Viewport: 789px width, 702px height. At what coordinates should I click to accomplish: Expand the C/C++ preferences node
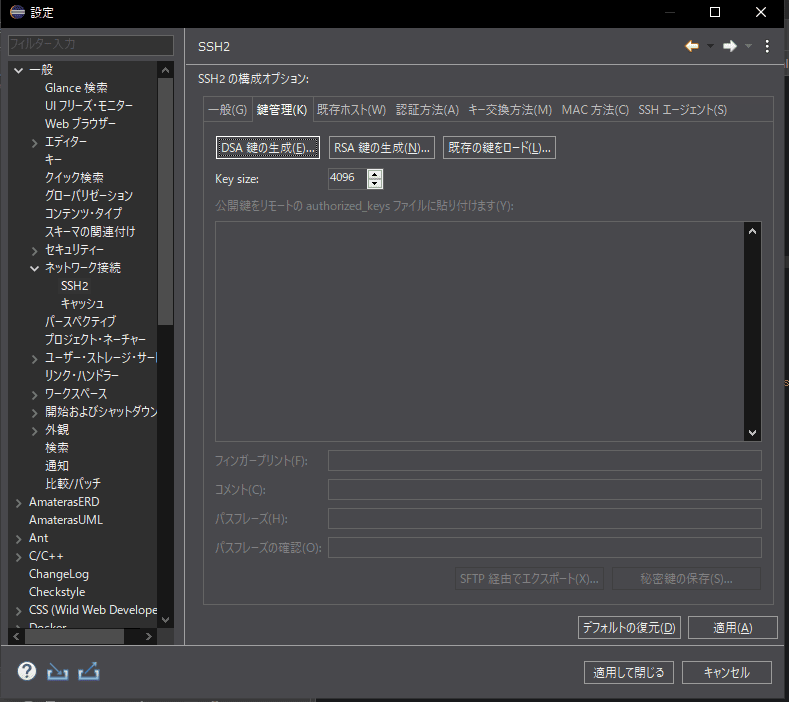click(x=19, y=556)
